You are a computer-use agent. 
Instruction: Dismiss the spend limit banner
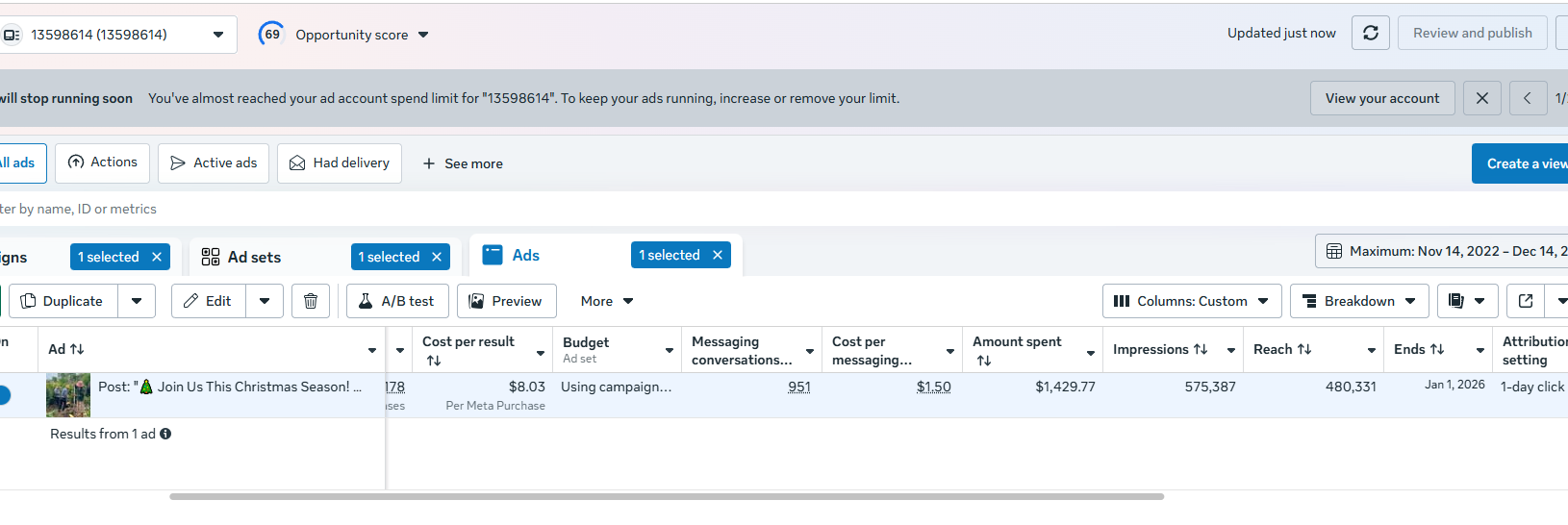[x=1481, y=98]
